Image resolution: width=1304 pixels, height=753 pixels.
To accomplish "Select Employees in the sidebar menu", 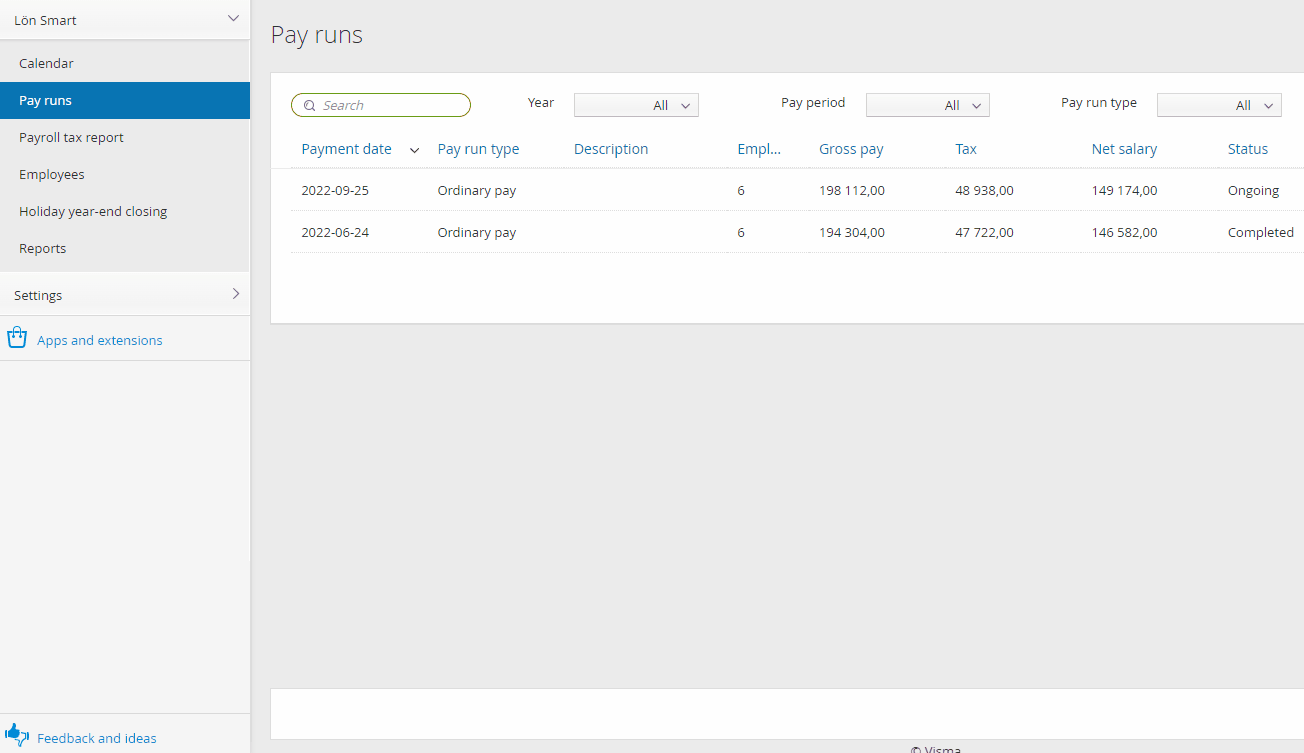I will click(52, 174).
